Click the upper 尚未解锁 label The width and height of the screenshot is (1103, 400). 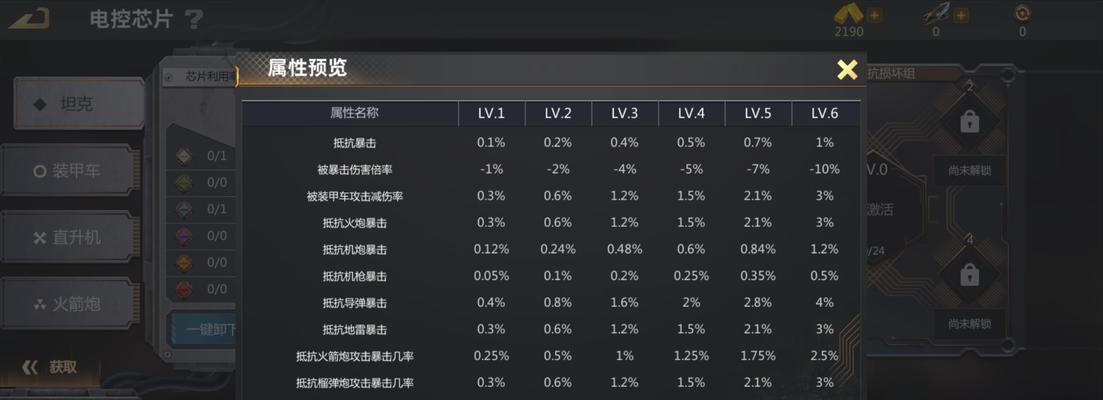click(969, 171)
